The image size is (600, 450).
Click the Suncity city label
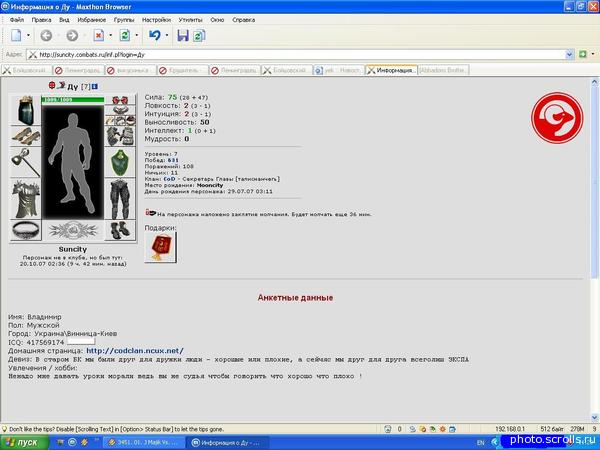coord(73,249)
